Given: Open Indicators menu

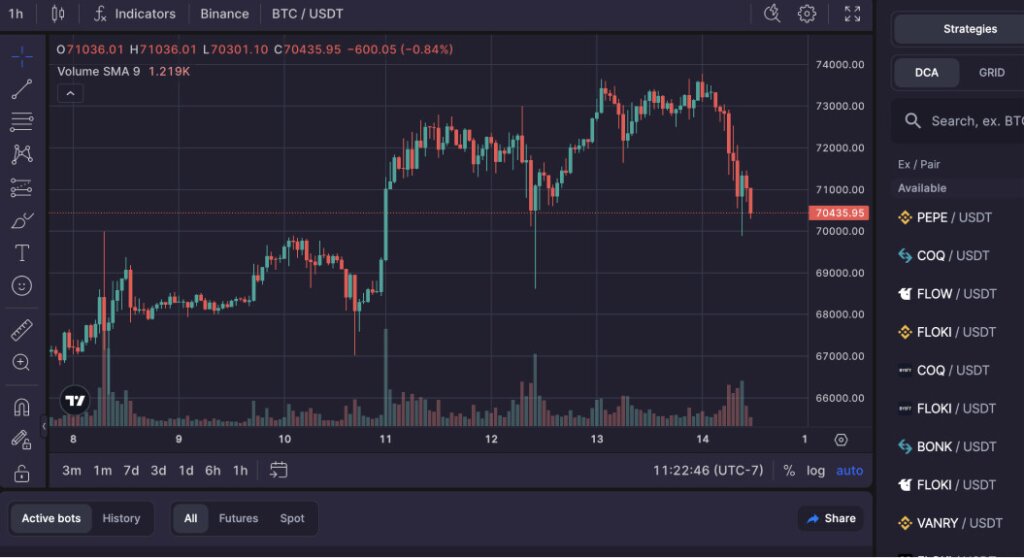Looking at the screenshot, I should [x=135, y=13].
